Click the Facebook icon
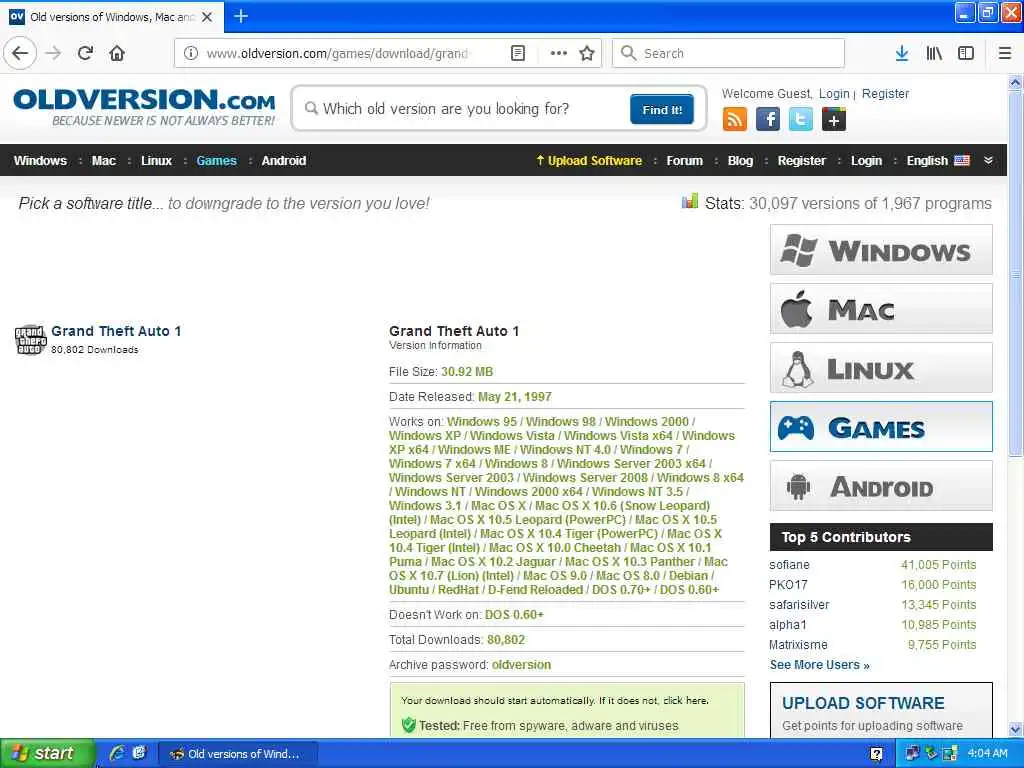The height and width of the screenshot is (768, 1024). pyautogui.click(x=768, y=120)
